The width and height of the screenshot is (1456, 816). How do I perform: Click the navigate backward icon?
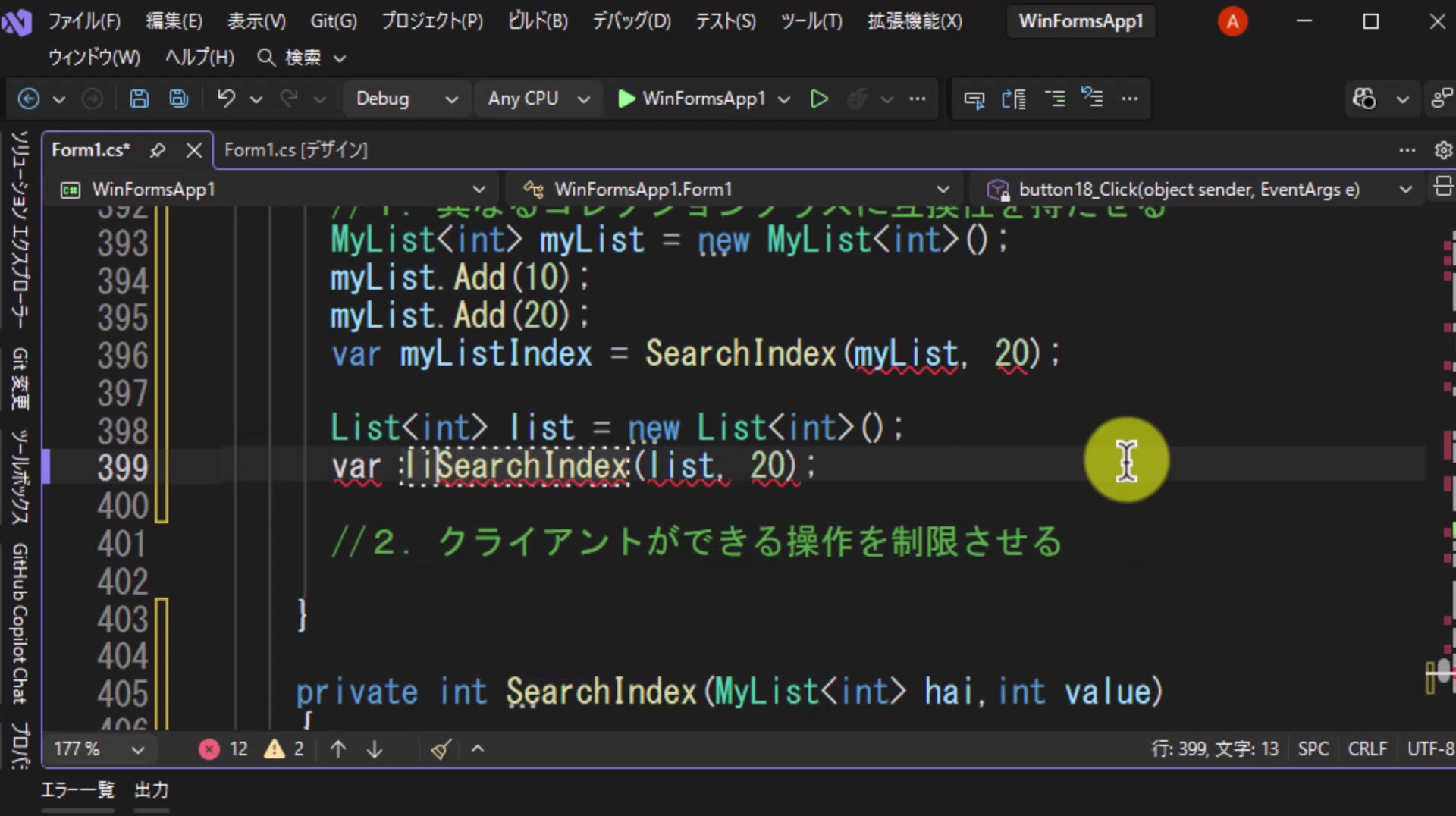pos(29,99)
